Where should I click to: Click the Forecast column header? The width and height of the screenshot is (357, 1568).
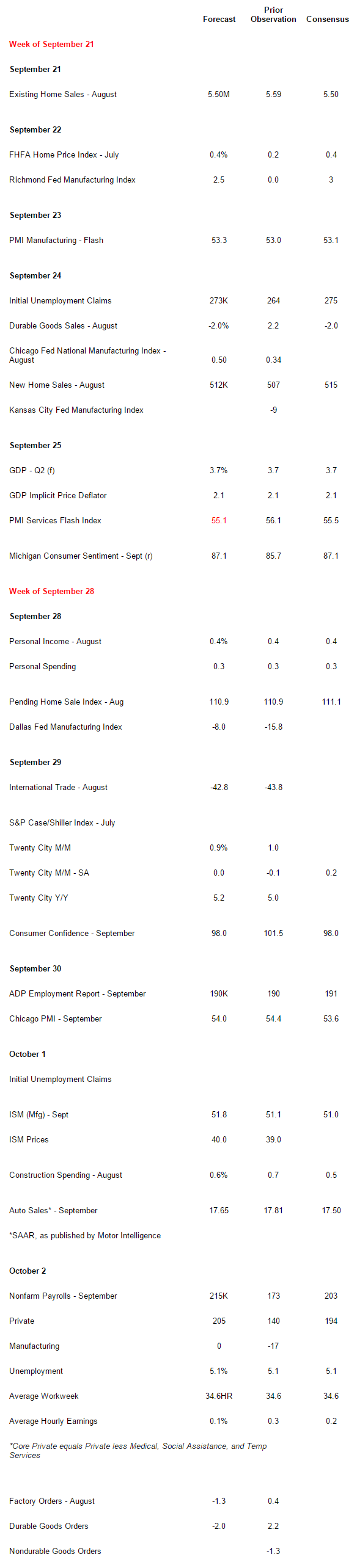pyautogui.click(x=219, y=20)
